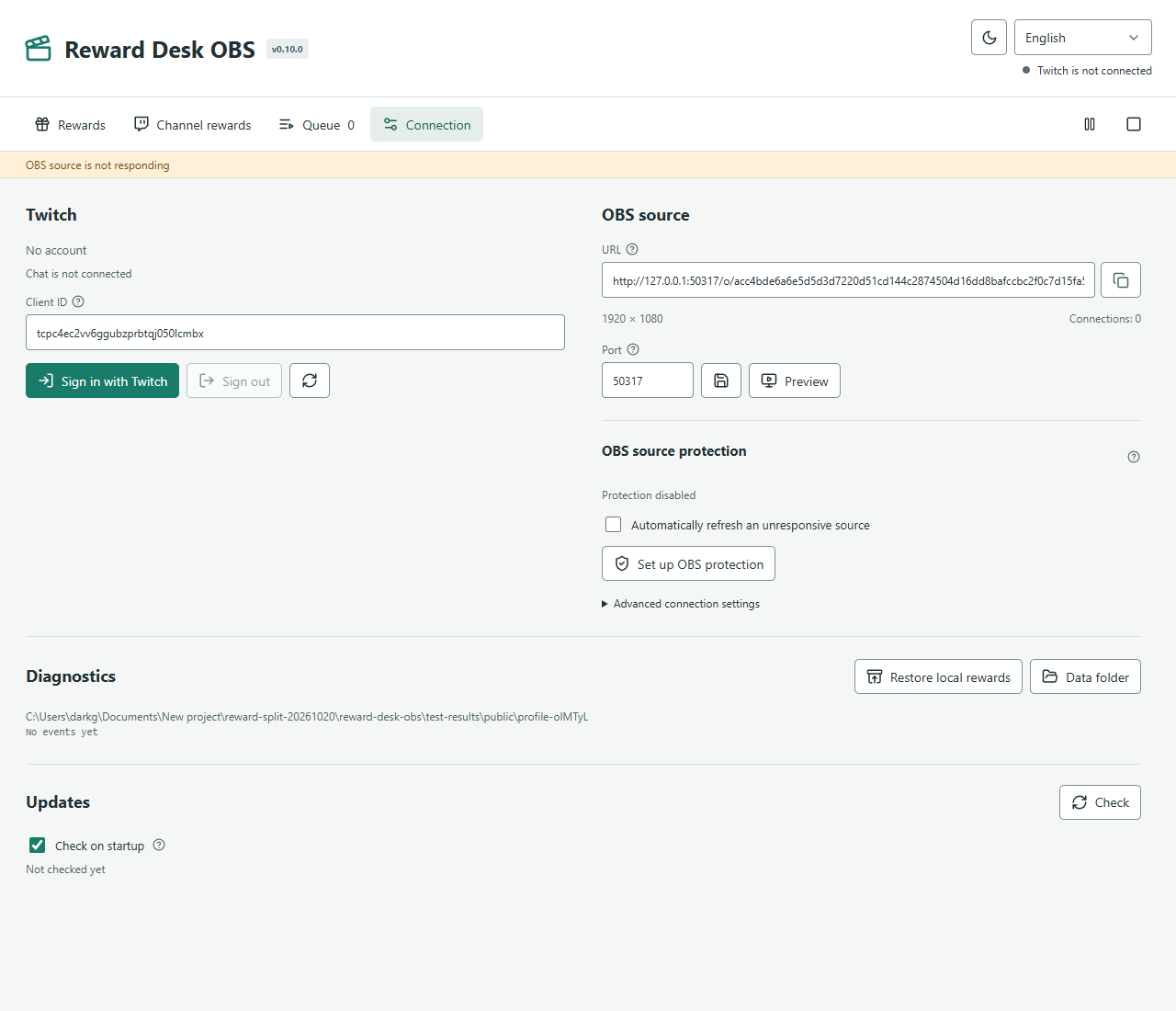Click the 'Chat is not connected' text
This screenshot has width=1176, height=1011.
coord(79,274)
